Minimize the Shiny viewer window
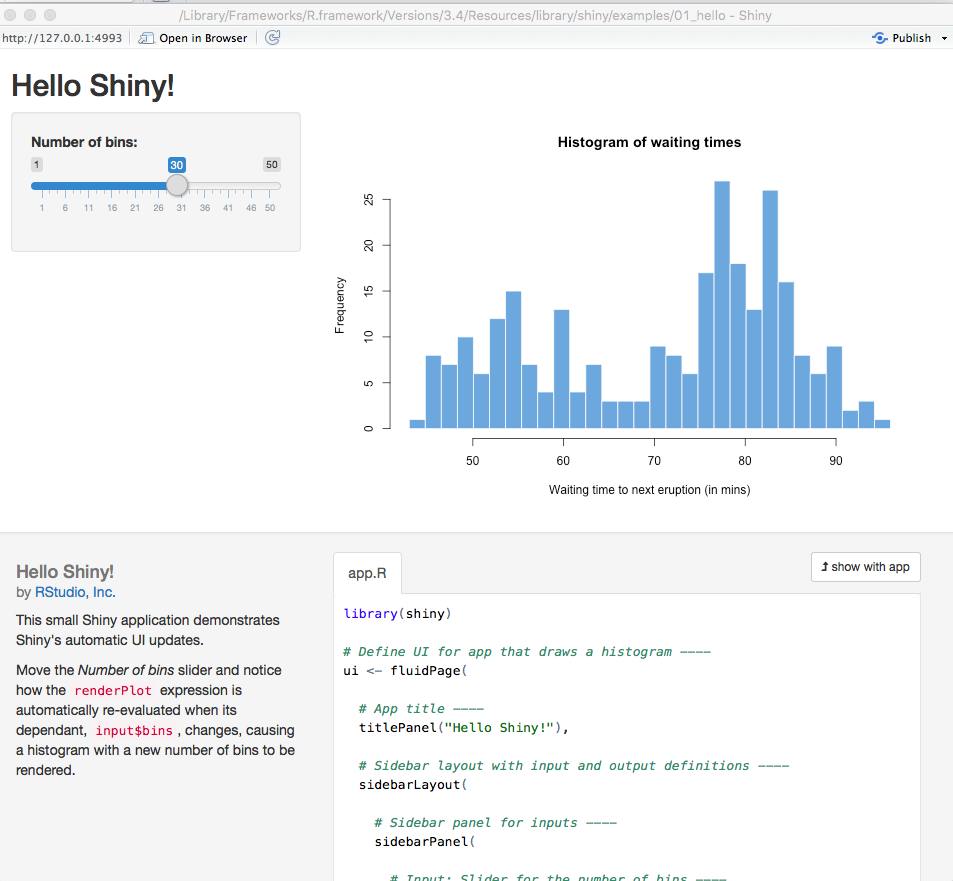Image resolution: width=953 pixels, height=881 pixels. pos(30,15)
